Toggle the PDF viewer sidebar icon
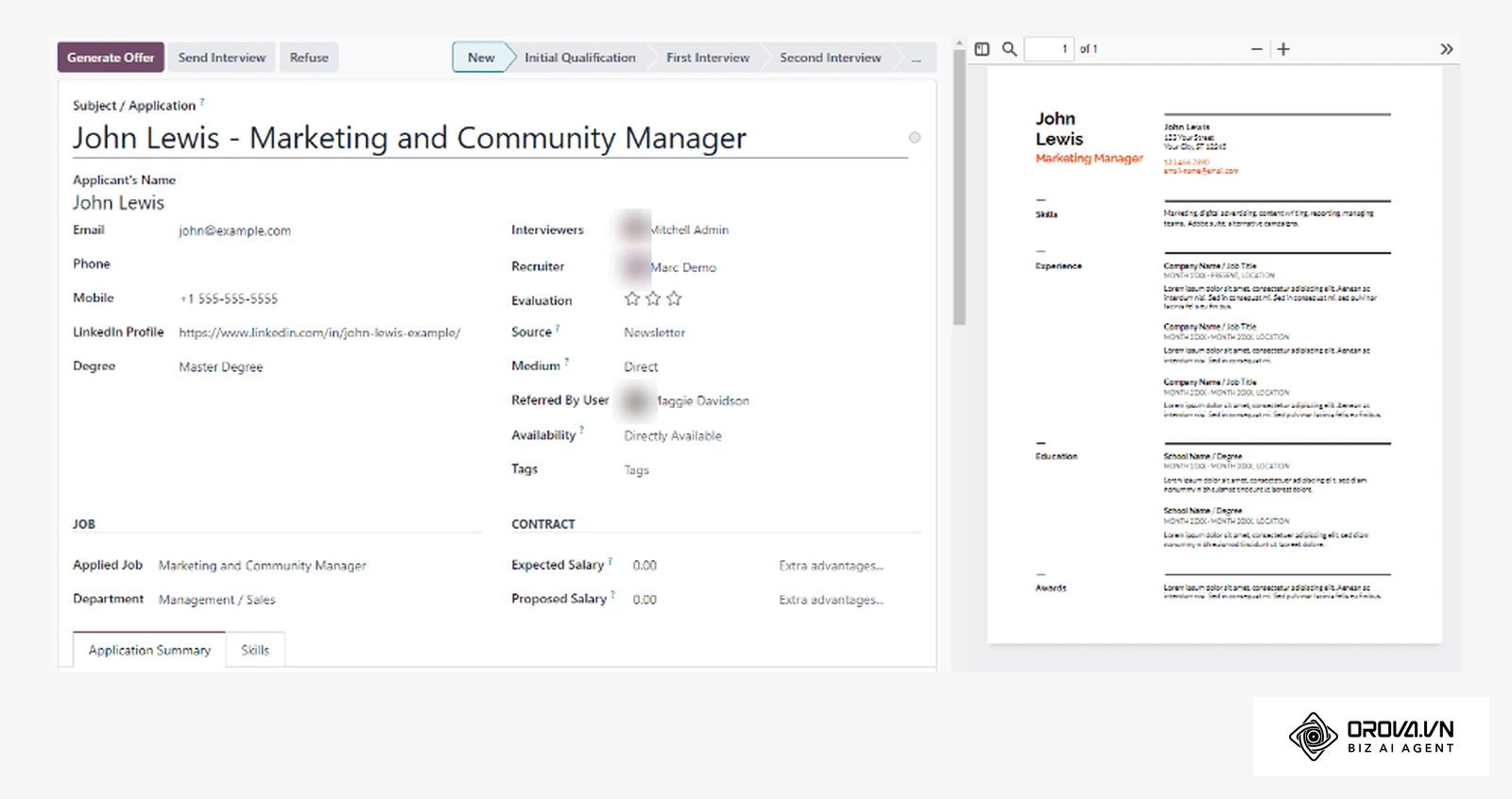This screenshot has height=799, width=1512. tap(982, 49)
